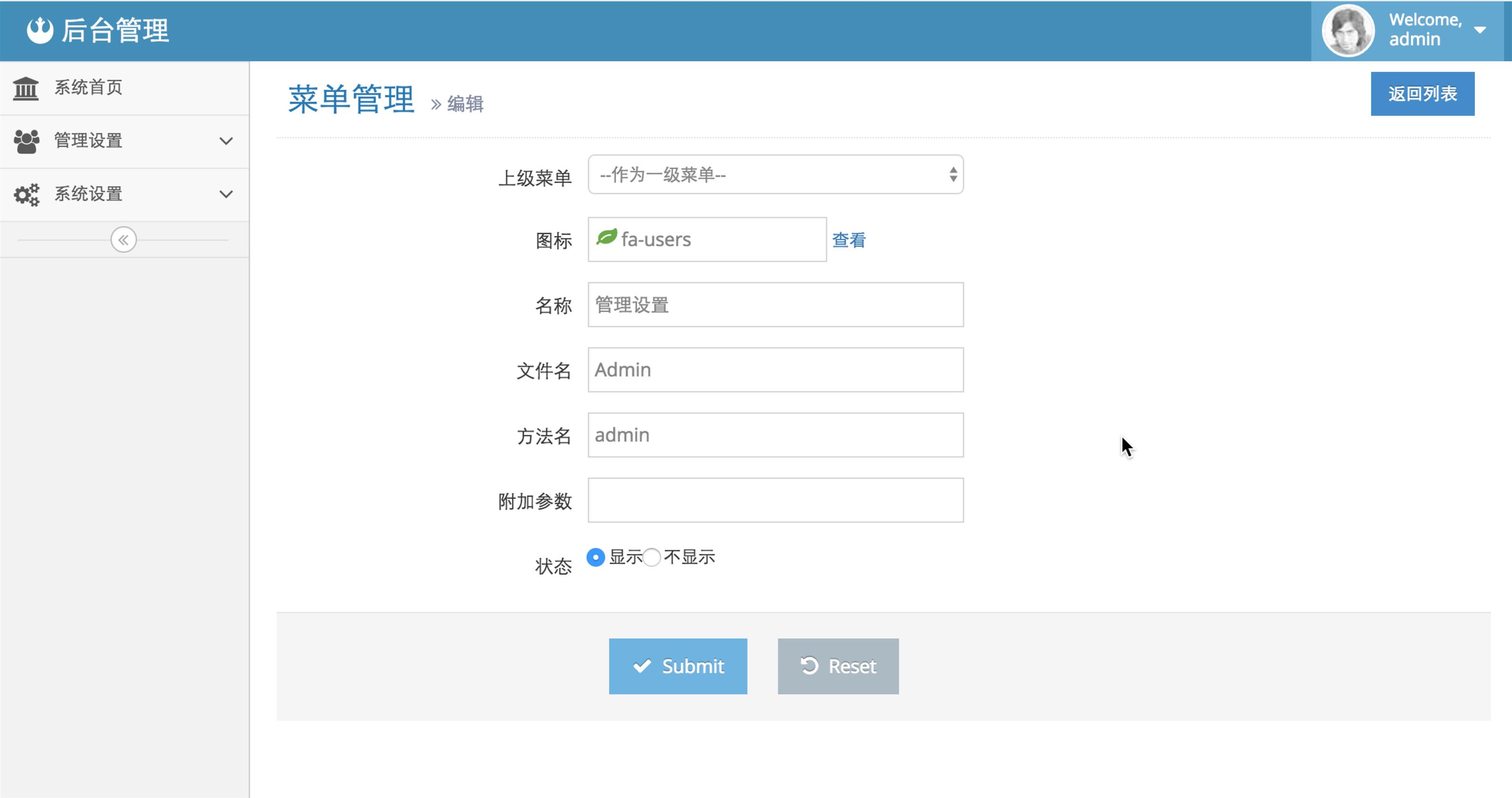Click the 返回列表 button
Viewport: 1512px width, 798px height.
(1422, 94)
